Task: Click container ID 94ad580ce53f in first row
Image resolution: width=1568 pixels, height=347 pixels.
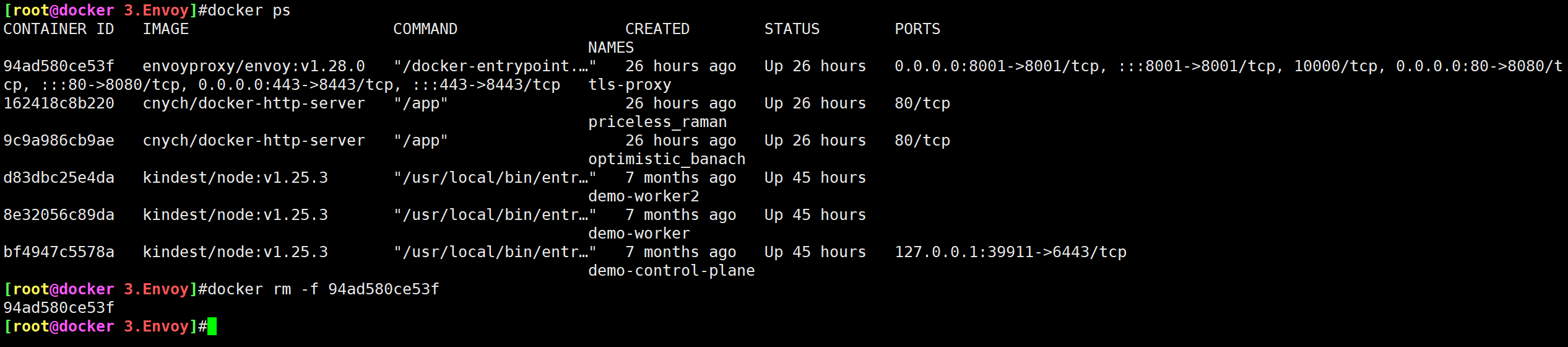Action: [59, 66]
